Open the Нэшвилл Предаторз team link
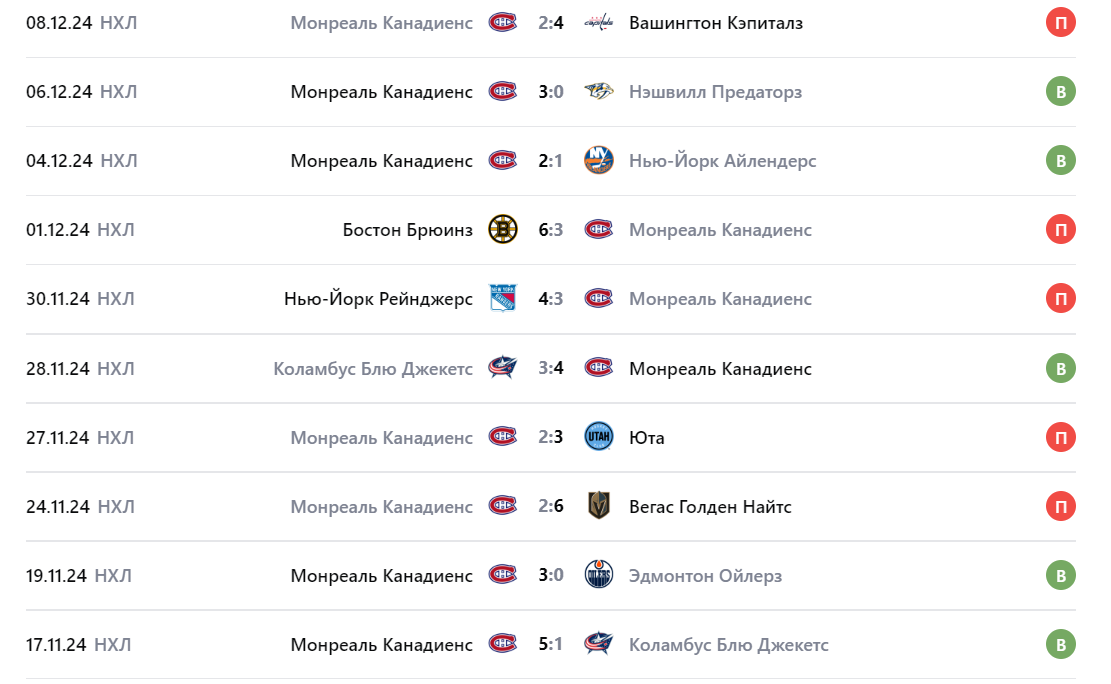Viewport: 1111px width, 684px height. (x=715, y=91)
